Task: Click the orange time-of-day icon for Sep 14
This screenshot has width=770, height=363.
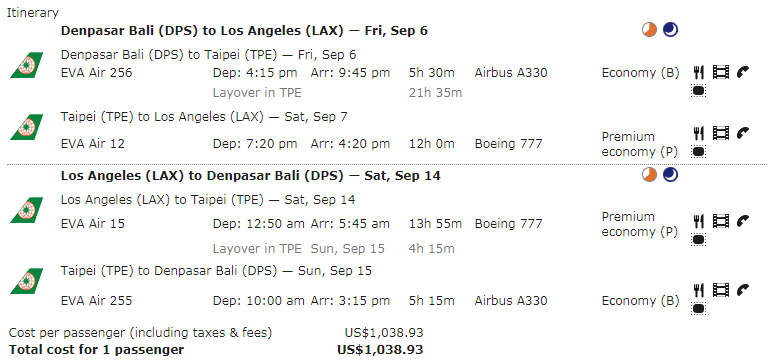Action: tap(649, 174)
